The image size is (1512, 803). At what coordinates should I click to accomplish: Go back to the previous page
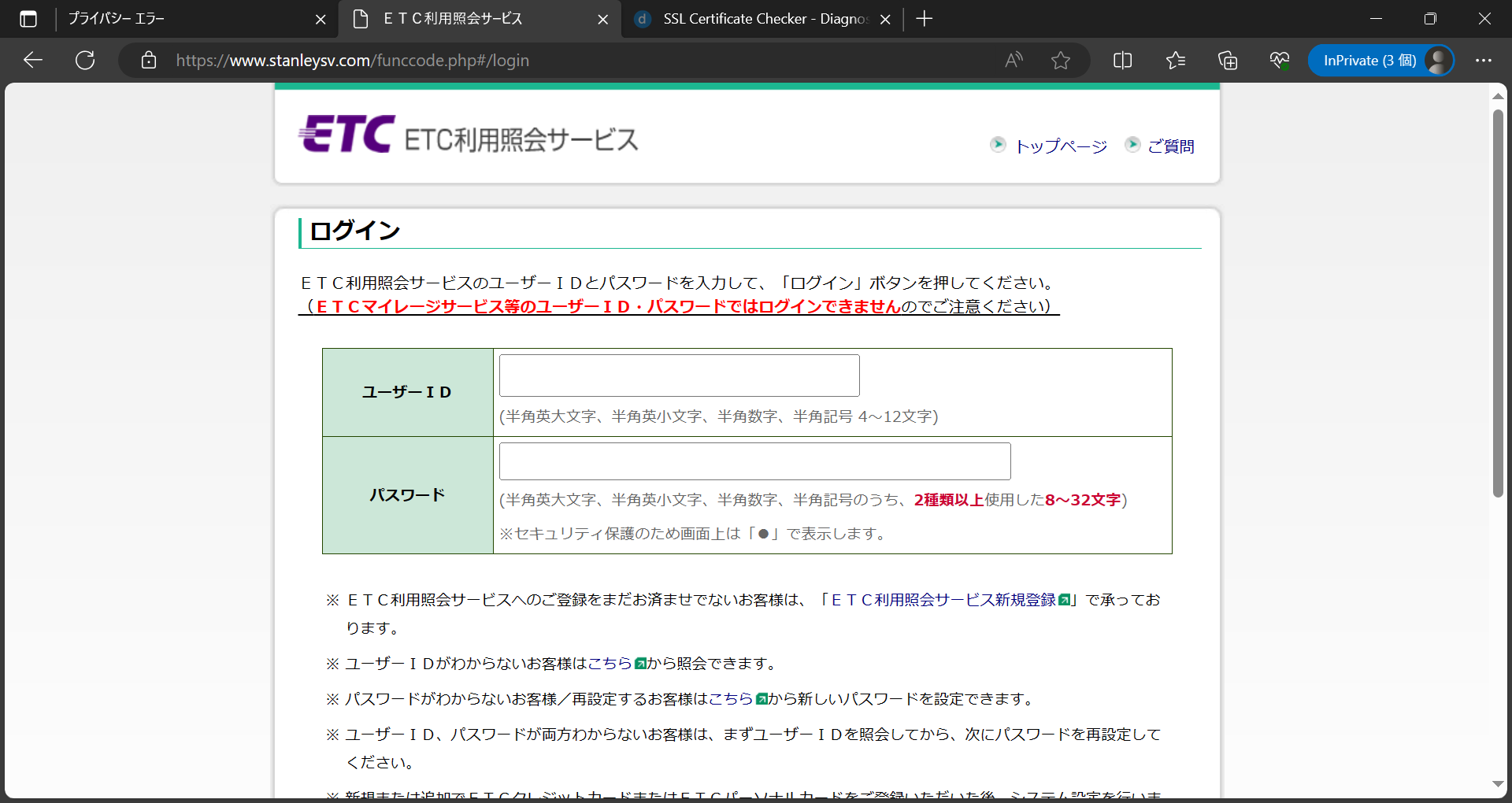(33, 61)
